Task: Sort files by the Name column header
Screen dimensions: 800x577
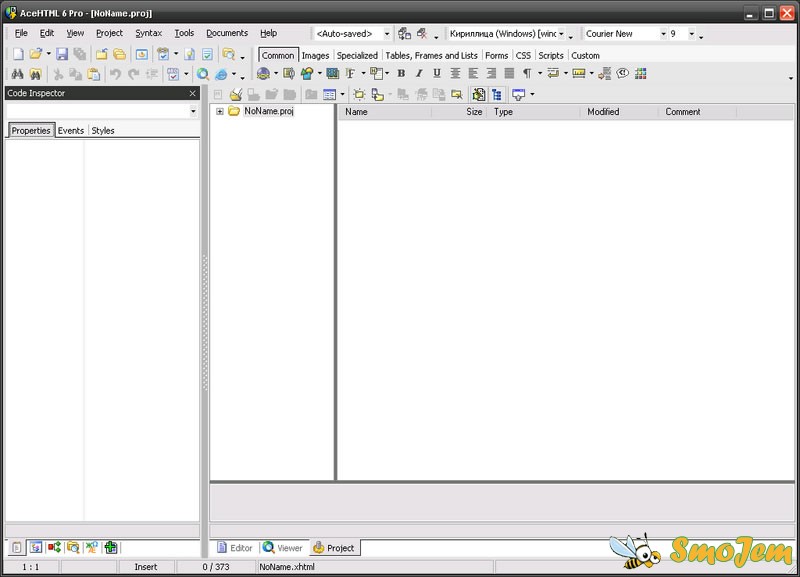Action: (385, 112)
